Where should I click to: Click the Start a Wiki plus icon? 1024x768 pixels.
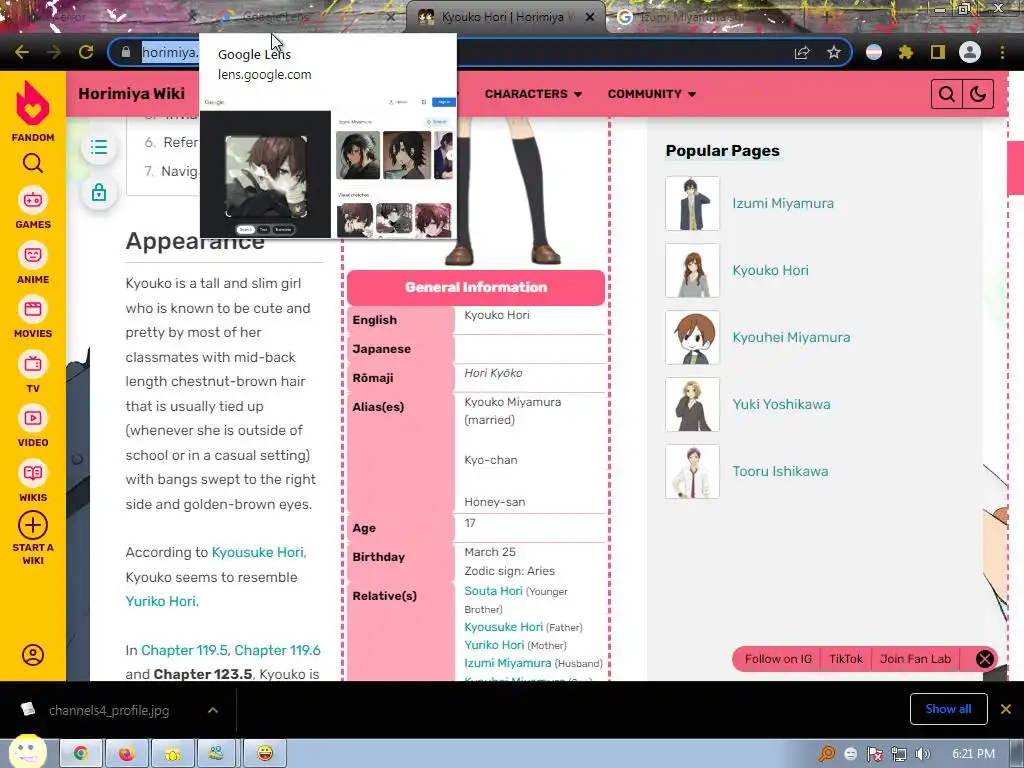(x=33, y=525)
